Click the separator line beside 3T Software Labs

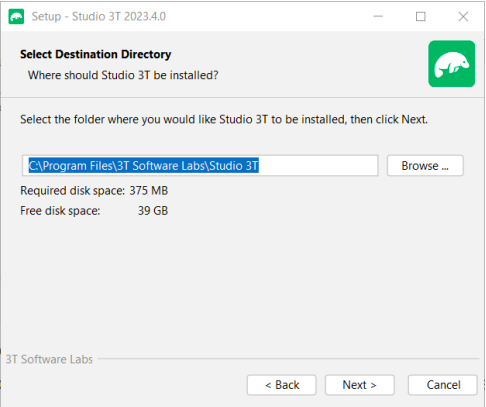pyautogui.click(x=289, y=359)
